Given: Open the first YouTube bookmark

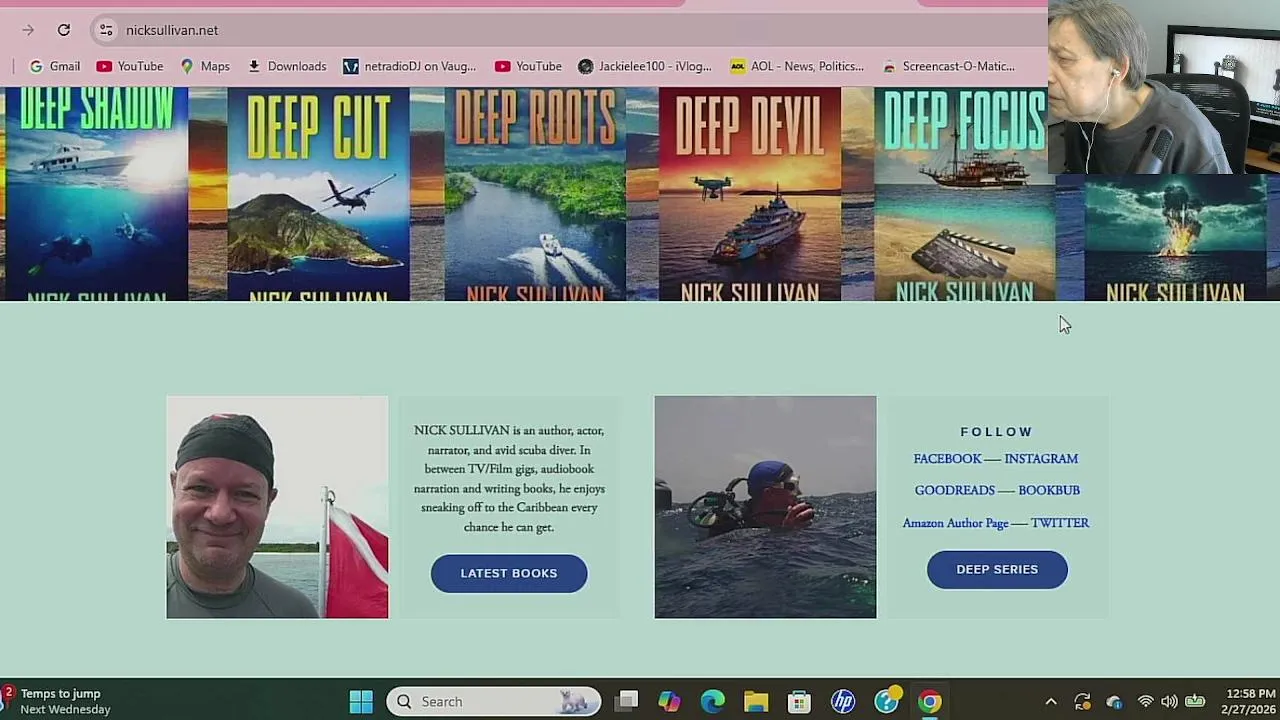Looking at the screenshot, I should (x=130, y=66).
